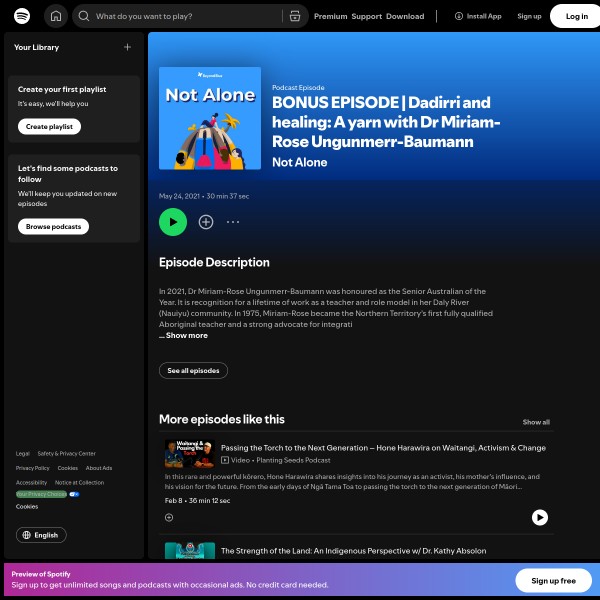
Task: Show all similar episodes
Action: (x=535, y=422)
